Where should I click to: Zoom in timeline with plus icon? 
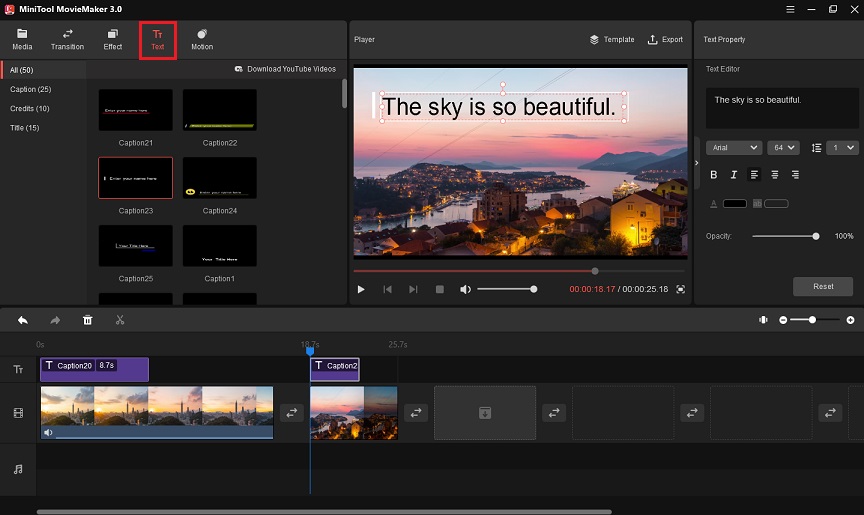tap(850, 320)
